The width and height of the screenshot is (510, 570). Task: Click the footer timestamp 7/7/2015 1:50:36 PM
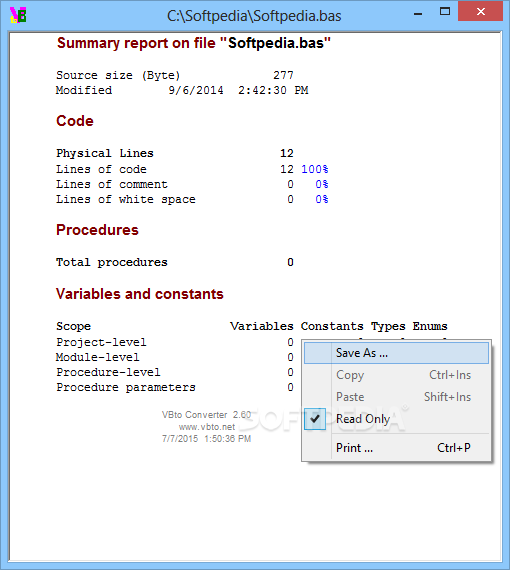pyautogui.click(x=206, y=439)
